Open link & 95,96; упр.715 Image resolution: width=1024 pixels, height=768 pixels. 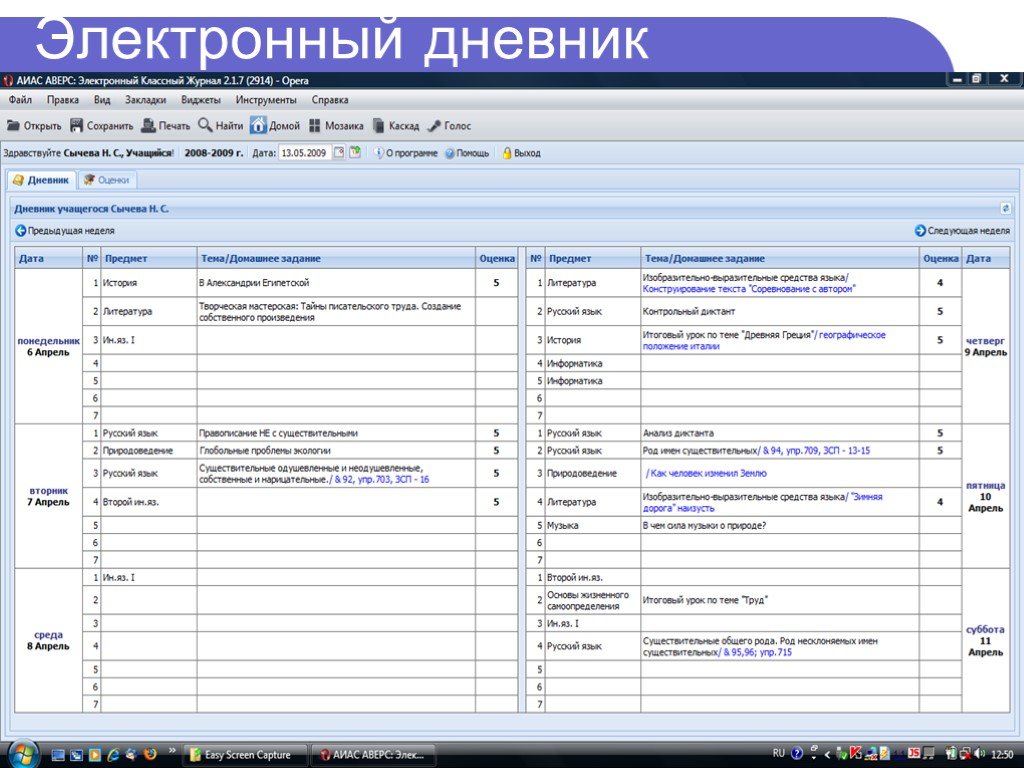point(757,652)
